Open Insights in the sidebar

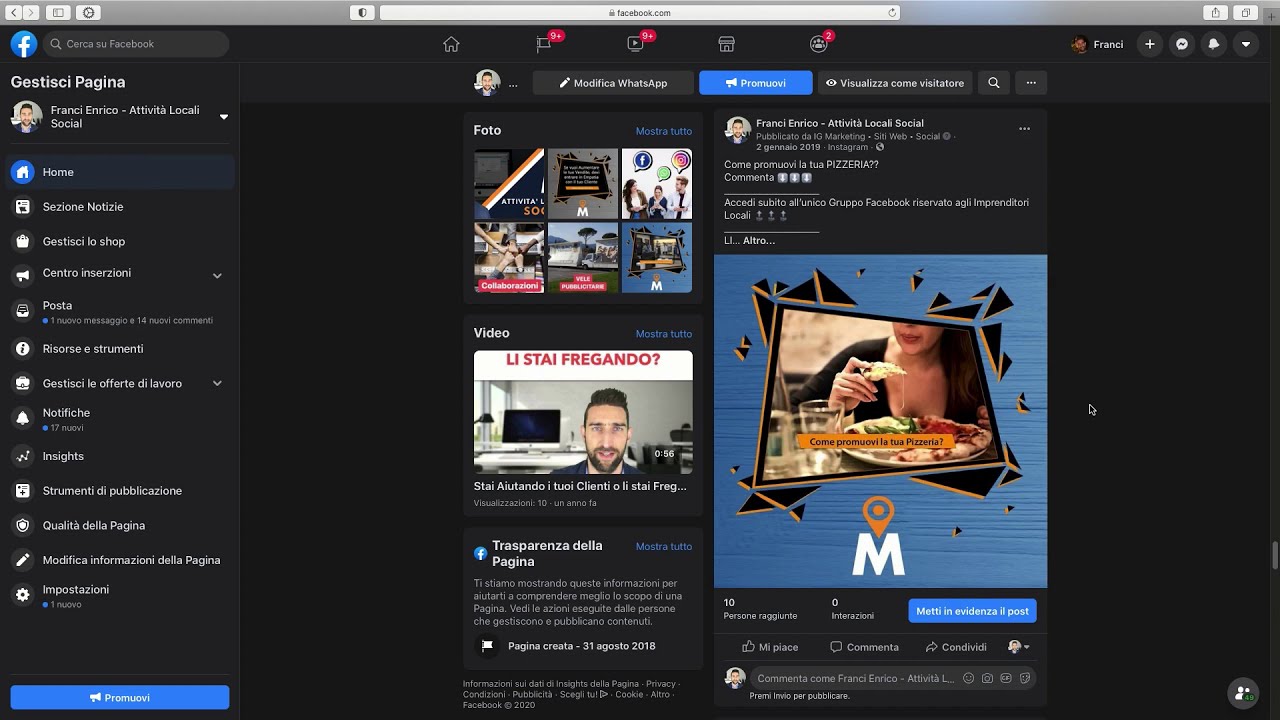120,456
